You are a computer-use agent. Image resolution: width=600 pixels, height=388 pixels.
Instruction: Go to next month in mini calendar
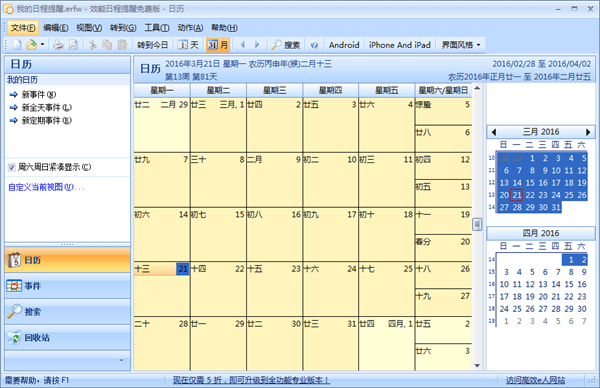click(x=588, y=132)
